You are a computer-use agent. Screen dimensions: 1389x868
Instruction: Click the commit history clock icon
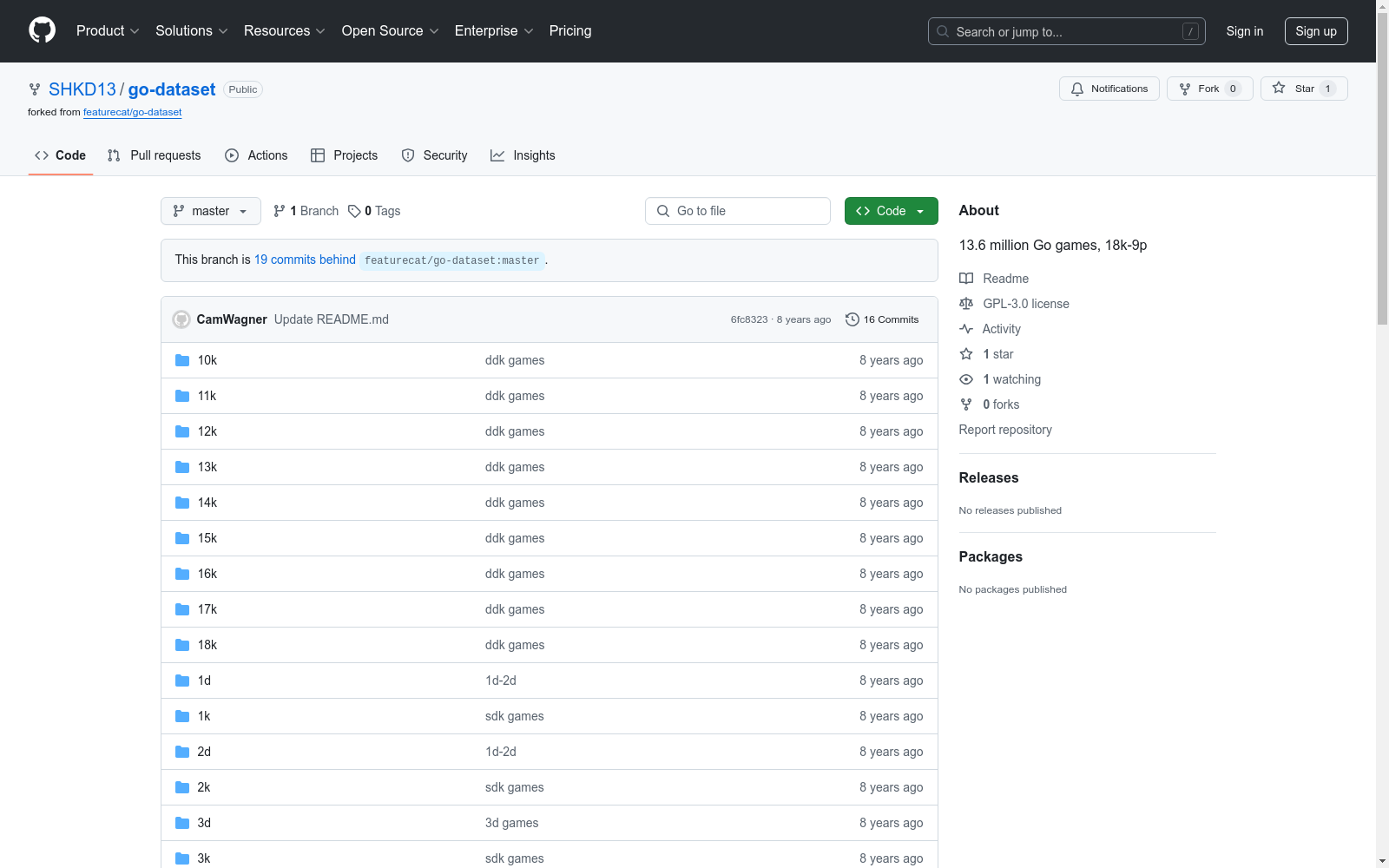(852, 319)
